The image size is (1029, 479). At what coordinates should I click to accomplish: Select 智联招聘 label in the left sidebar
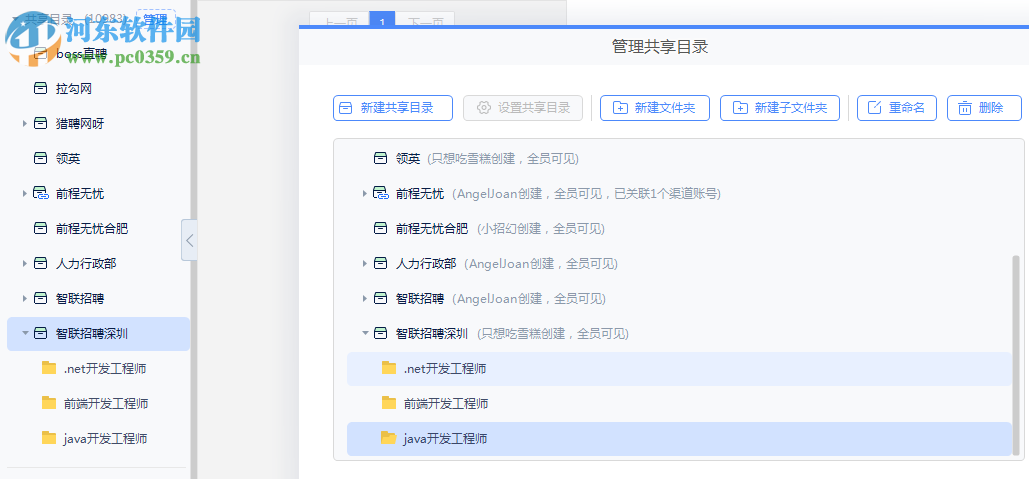pyautogui.click(x=80, y=299)
